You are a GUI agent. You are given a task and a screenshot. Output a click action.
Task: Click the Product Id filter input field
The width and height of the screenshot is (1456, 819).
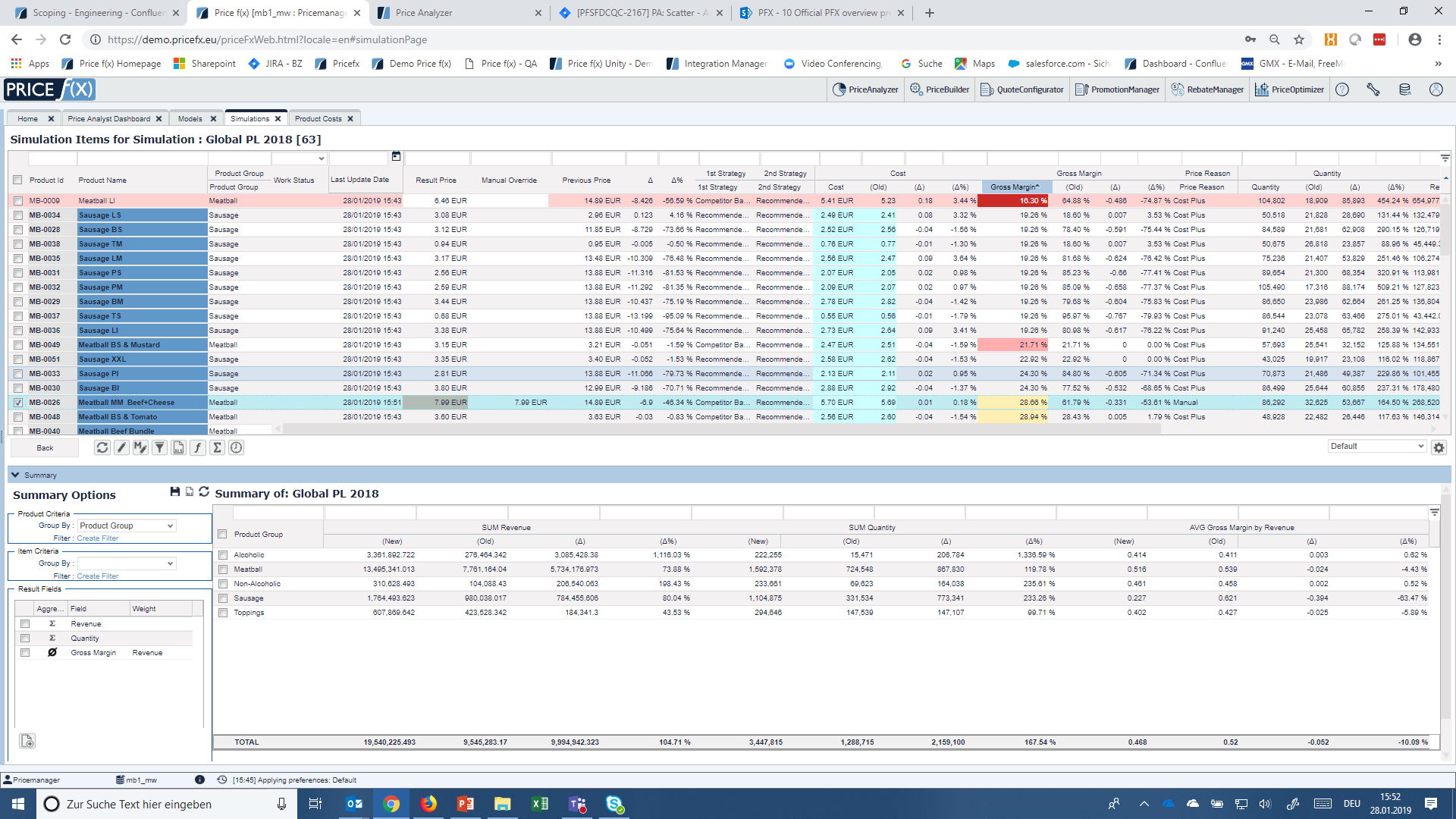click(52, 158)
